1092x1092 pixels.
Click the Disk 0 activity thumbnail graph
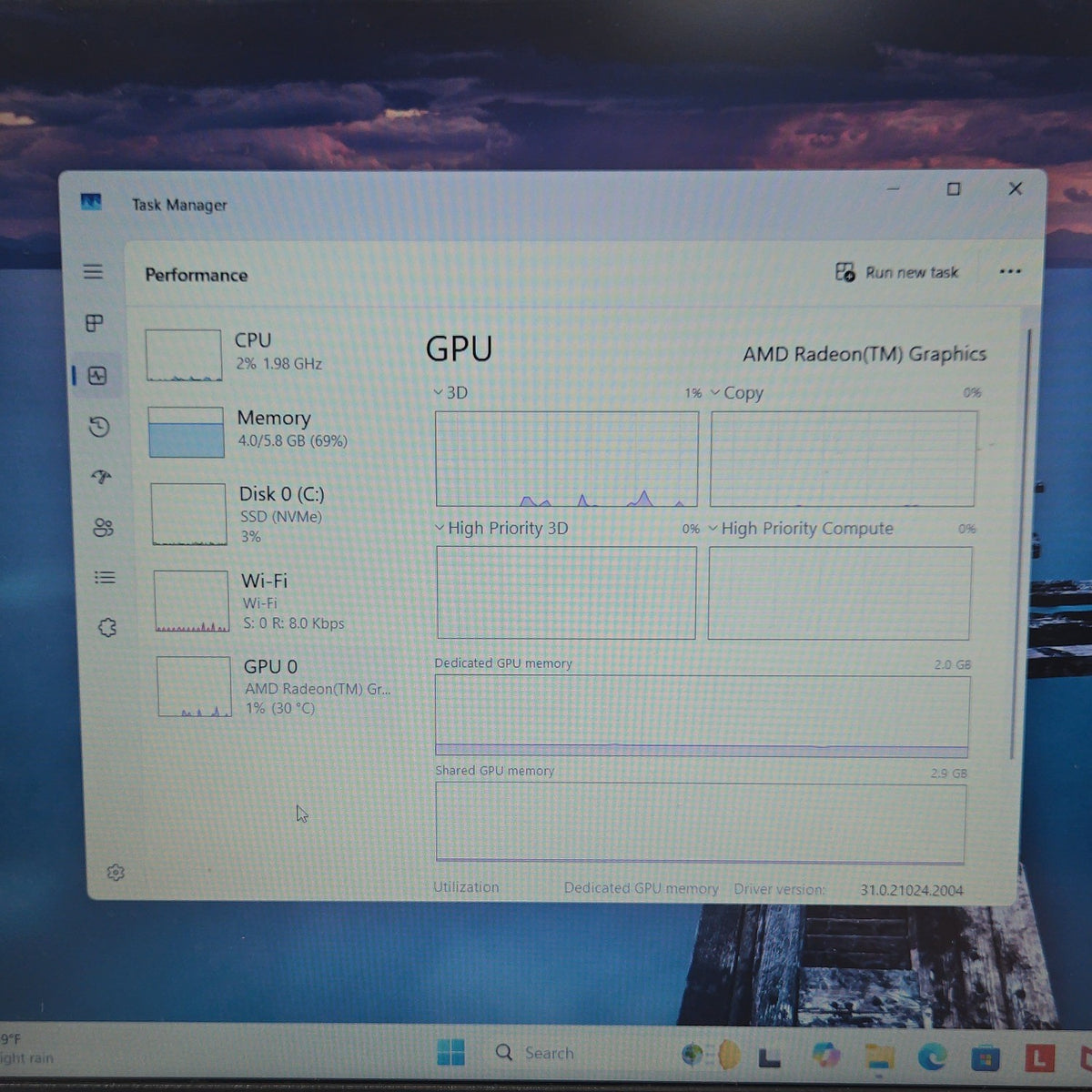188,514
